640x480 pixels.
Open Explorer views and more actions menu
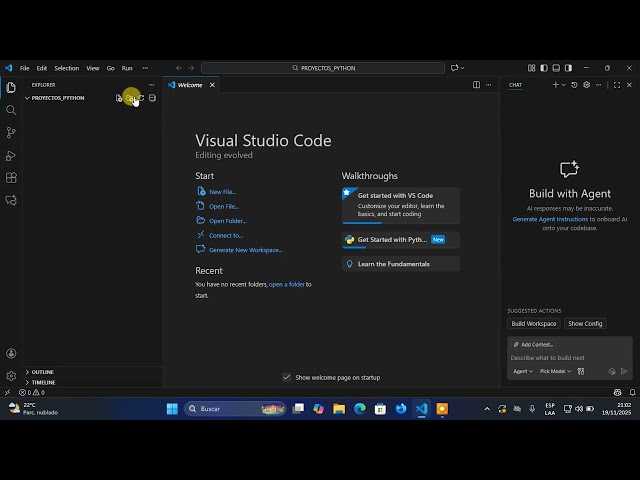(151, 85)
